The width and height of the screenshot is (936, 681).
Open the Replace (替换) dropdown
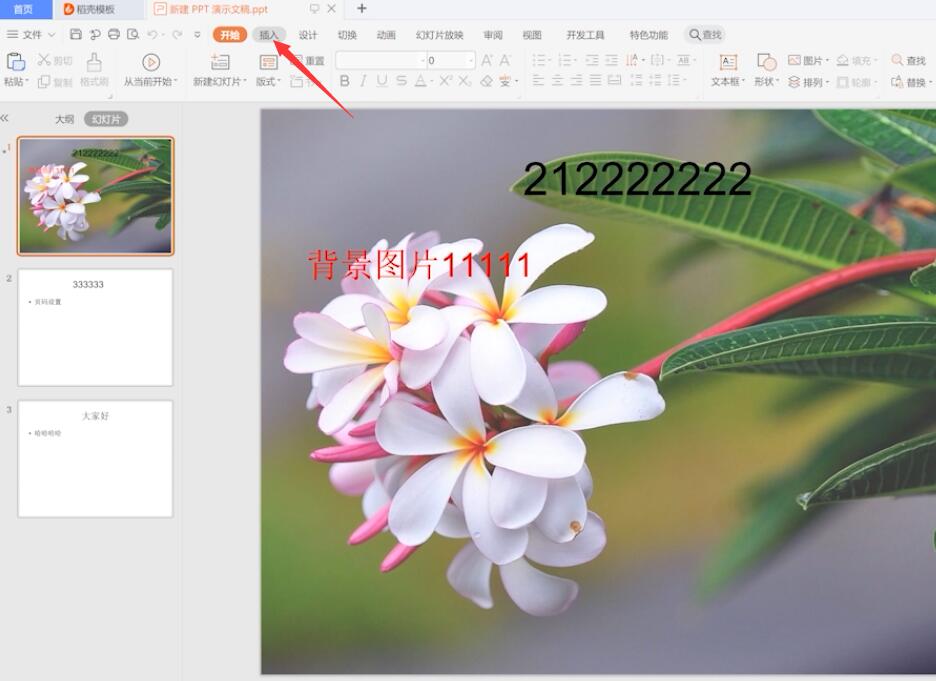(912, 82)
